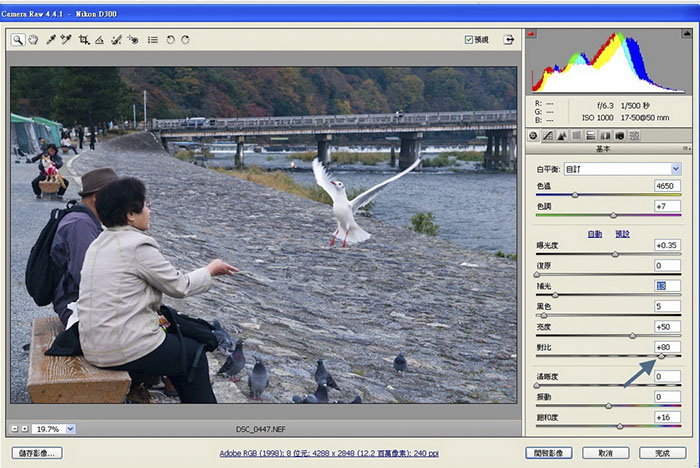The width and height of the screenshot is (700, 468).
Task: Toggle shadow clipping warning in histogram
Action: click(x=532, y=35)
